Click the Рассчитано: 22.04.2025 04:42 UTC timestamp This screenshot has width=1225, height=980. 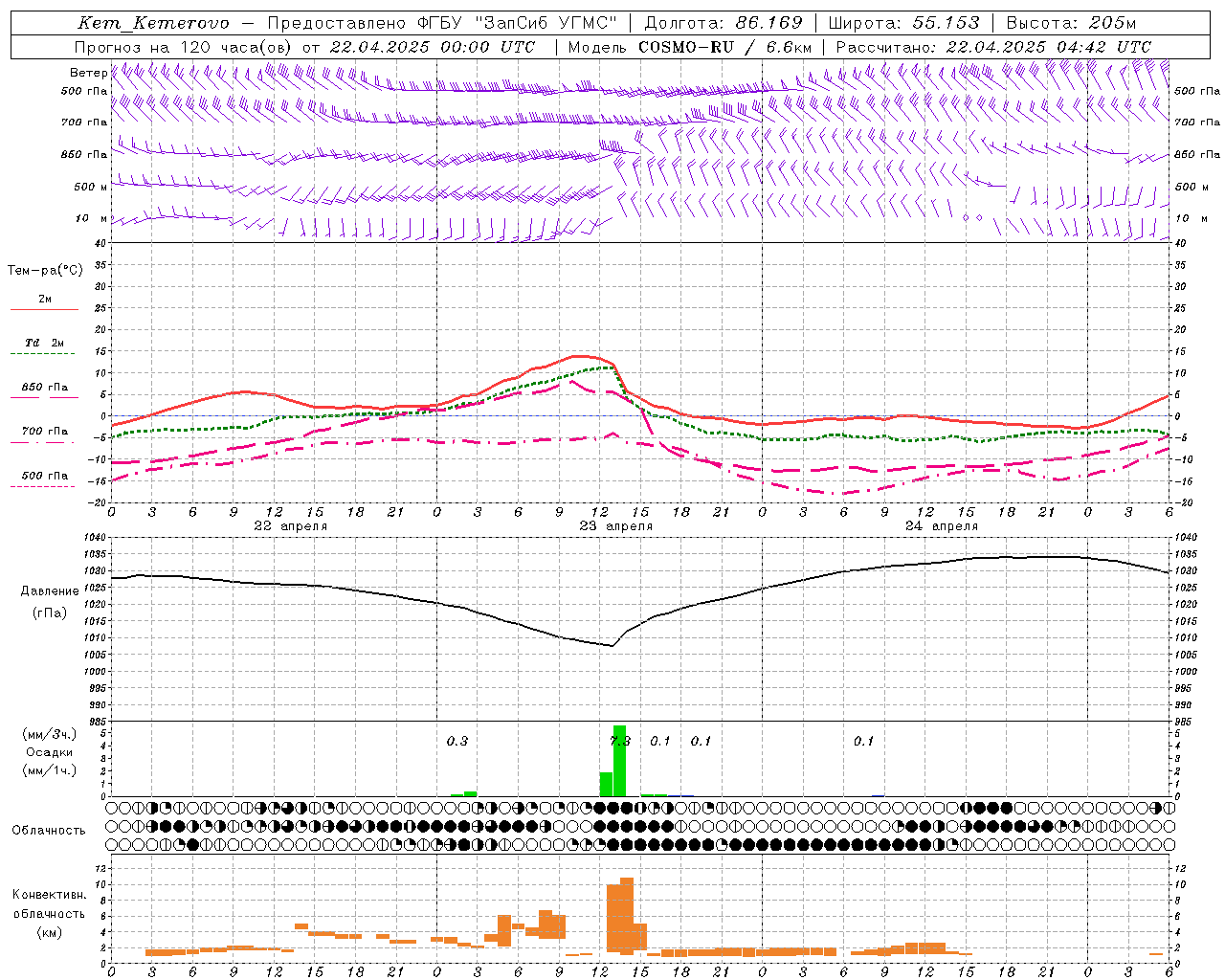(993, 47)
